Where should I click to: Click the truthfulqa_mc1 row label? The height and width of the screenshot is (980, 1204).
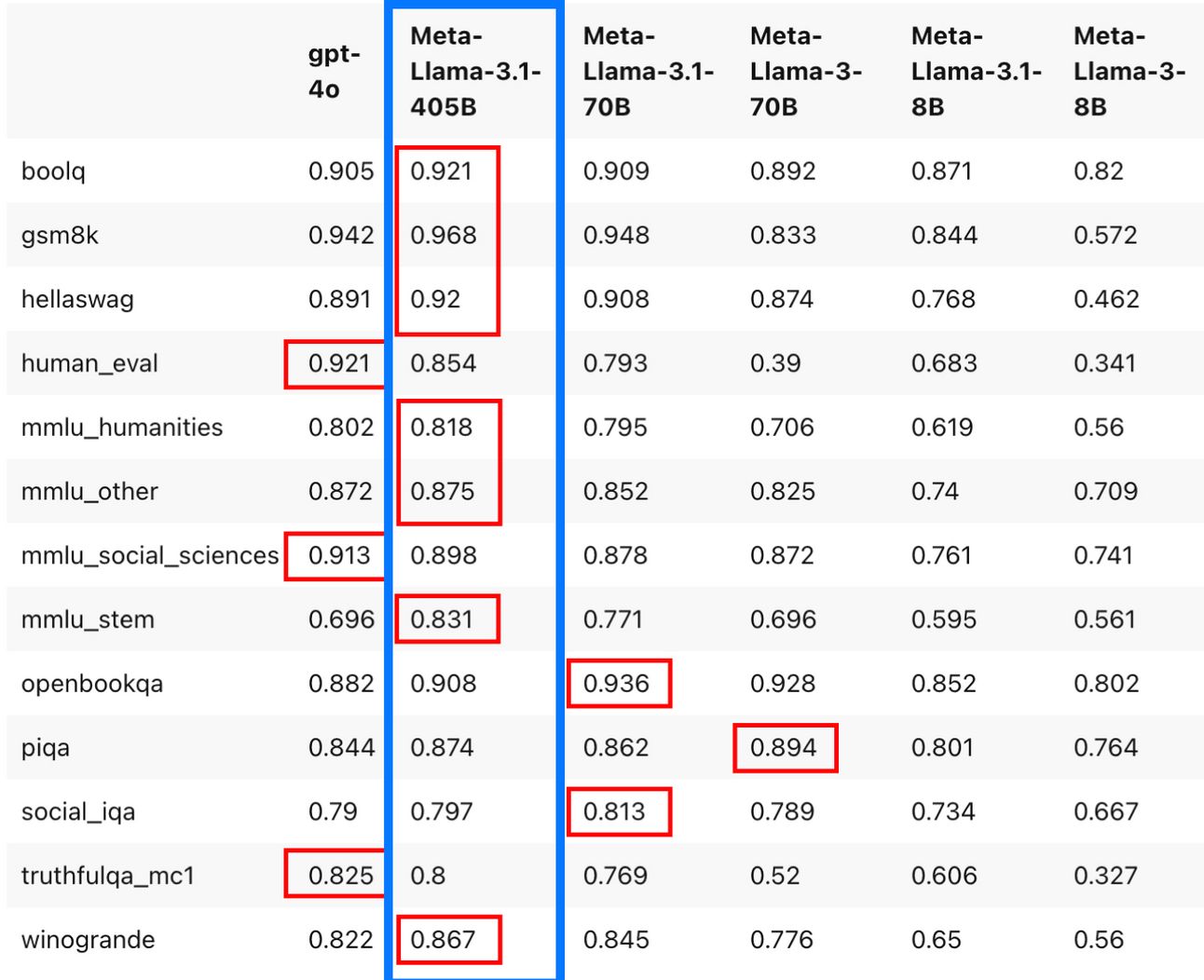(108, 876)
